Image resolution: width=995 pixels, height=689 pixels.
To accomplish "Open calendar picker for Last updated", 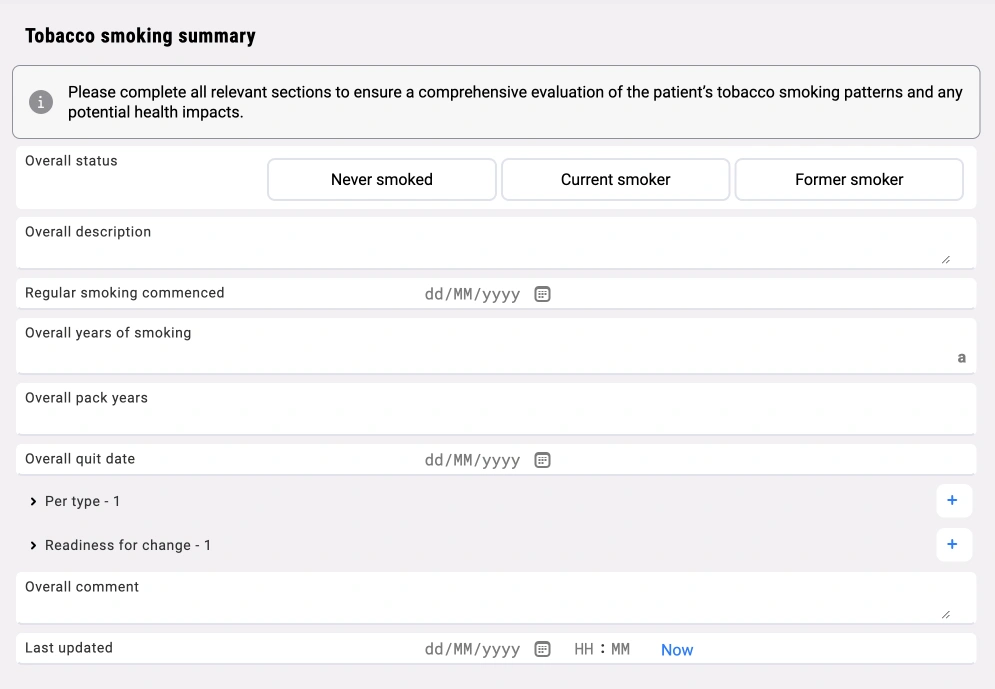I will point(542,649).
